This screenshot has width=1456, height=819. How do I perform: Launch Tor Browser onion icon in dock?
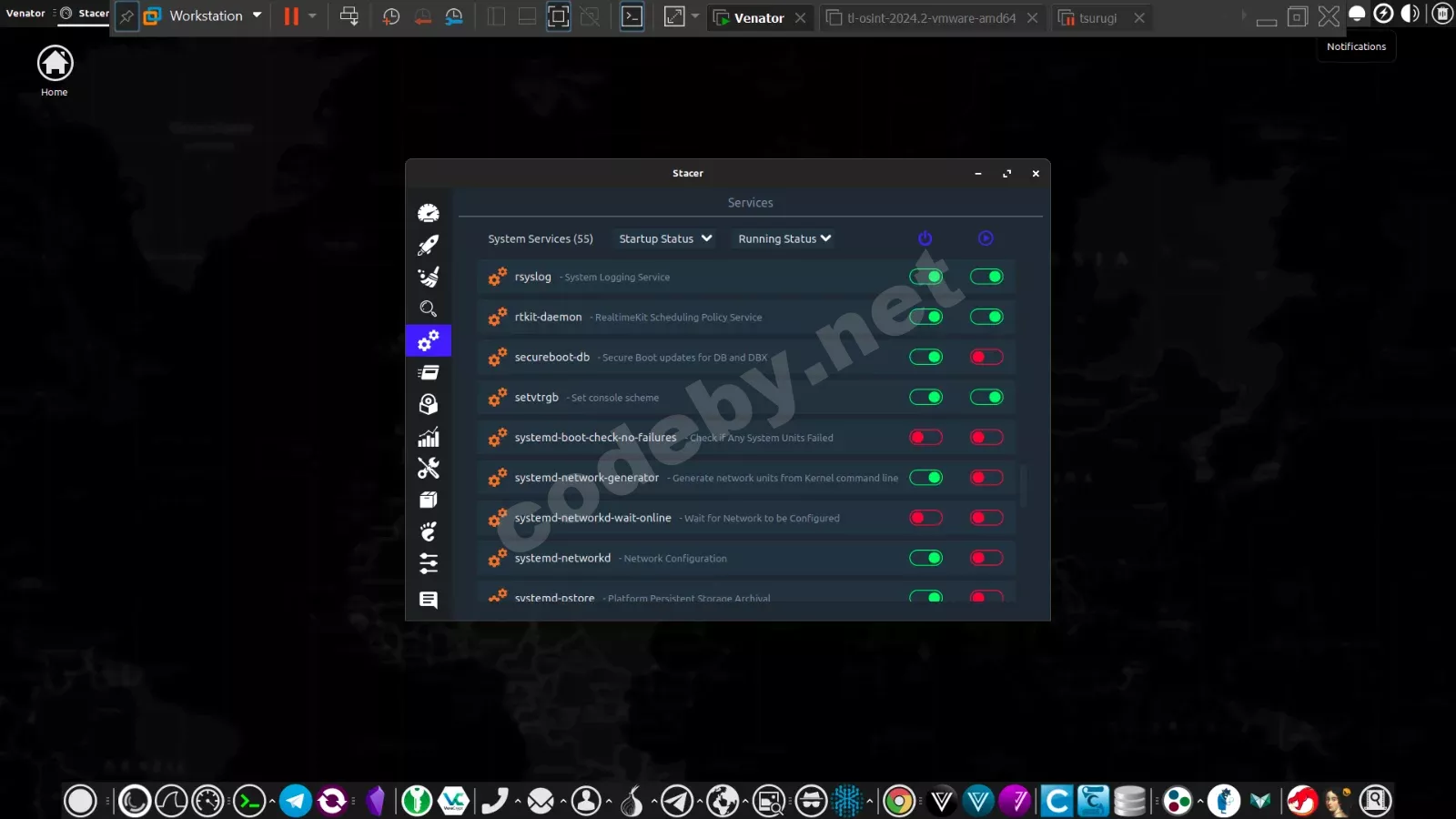(632, 801)
